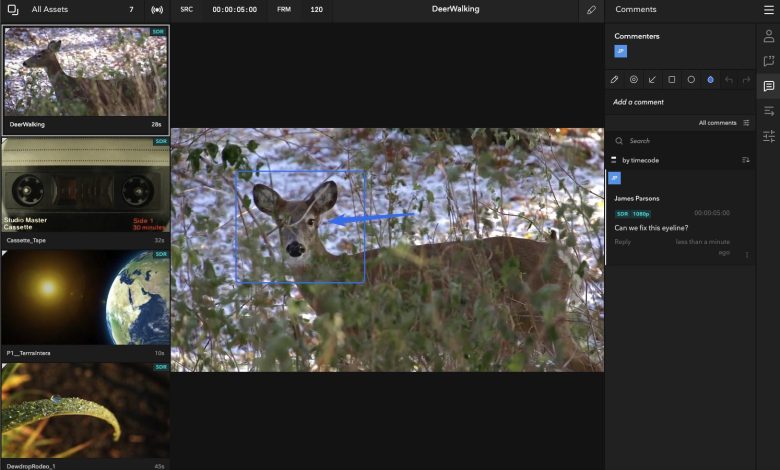Image resolution: width=780 pixels, height=470 pixels.
Task: Switch to the comments sidebar tab
Action: (768, 86)
